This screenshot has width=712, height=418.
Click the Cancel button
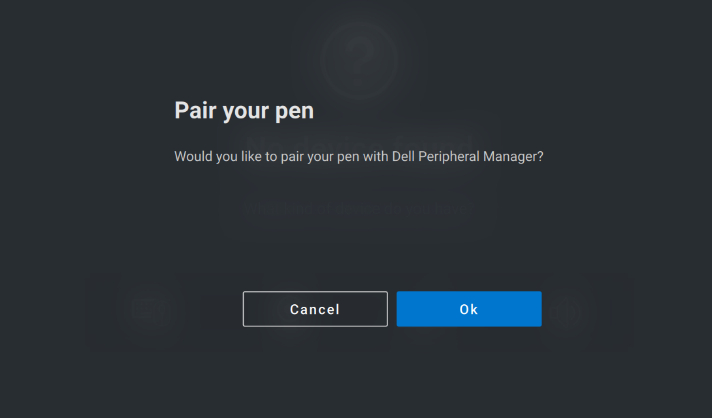click(315, 309)
